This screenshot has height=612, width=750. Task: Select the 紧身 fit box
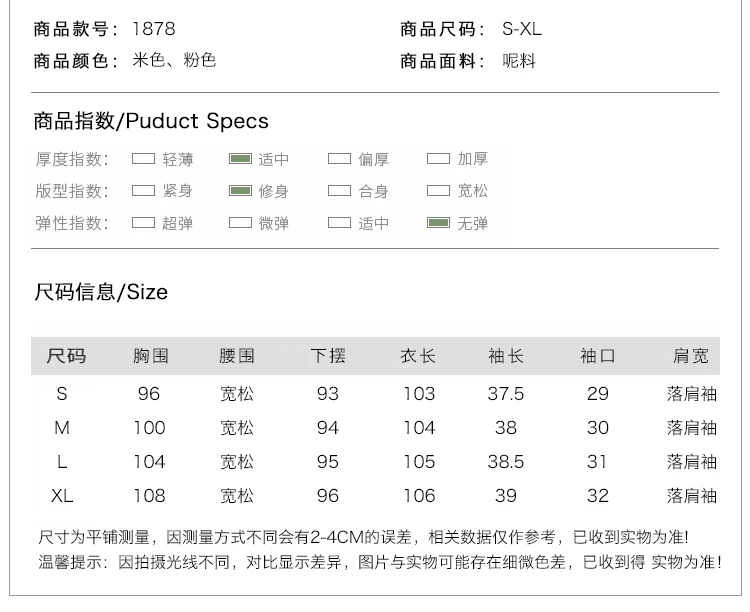click(x=143, y=190)
